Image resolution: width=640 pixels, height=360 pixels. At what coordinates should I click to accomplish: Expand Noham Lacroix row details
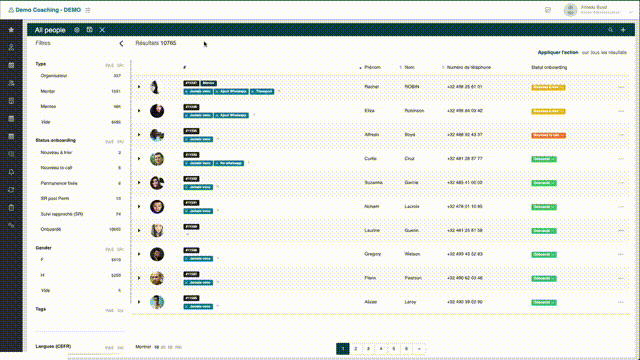point(139,207)
